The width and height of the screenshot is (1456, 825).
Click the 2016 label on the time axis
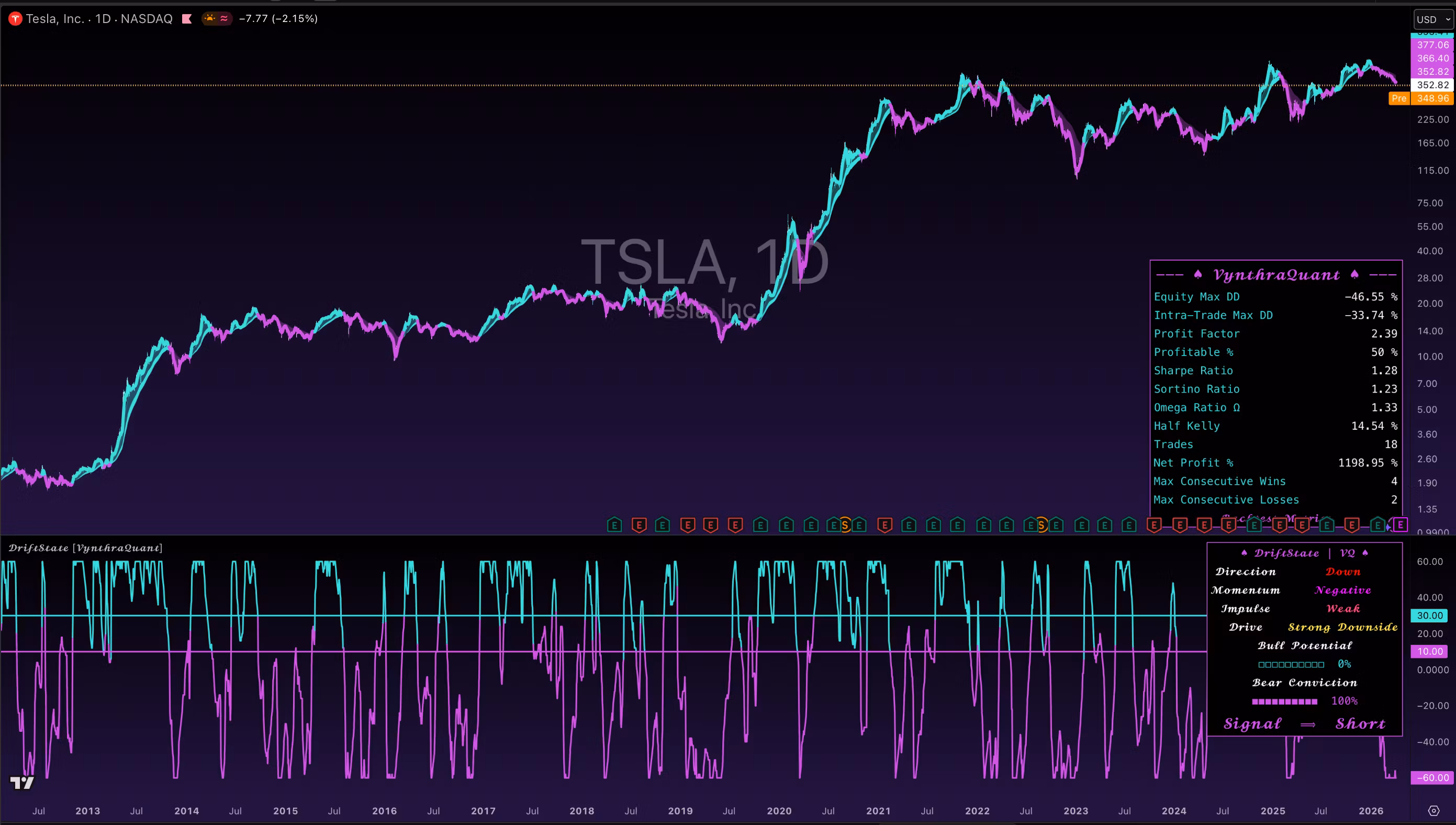[385, 811]
